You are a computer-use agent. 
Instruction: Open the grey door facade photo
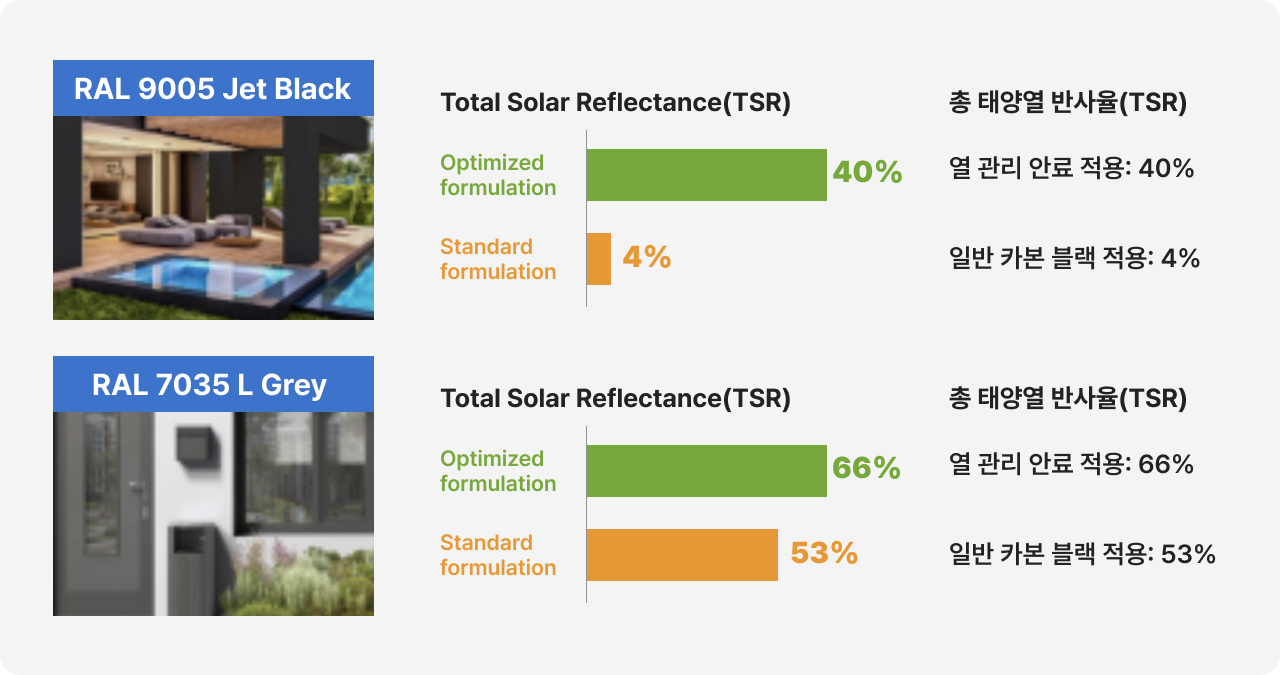click(x=213, y=514)
